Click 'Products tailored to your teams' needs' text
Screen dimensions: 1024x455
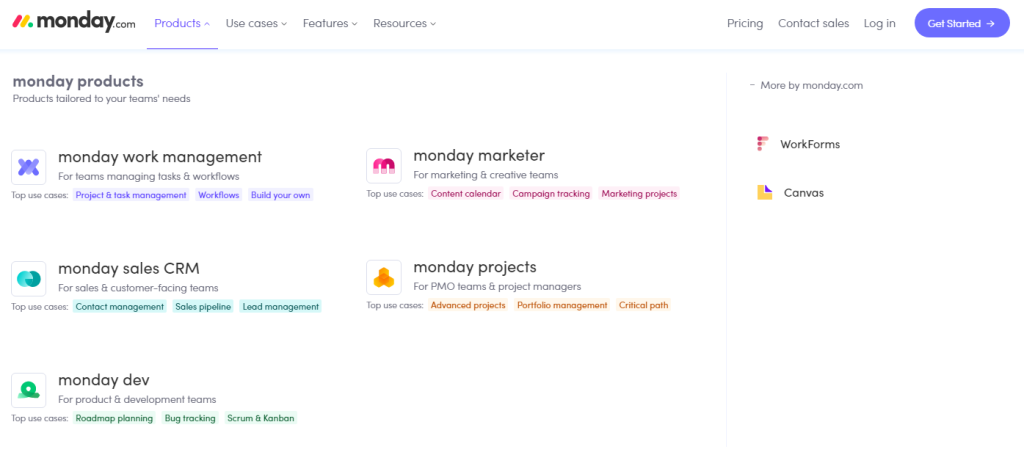tap(101, 99)
